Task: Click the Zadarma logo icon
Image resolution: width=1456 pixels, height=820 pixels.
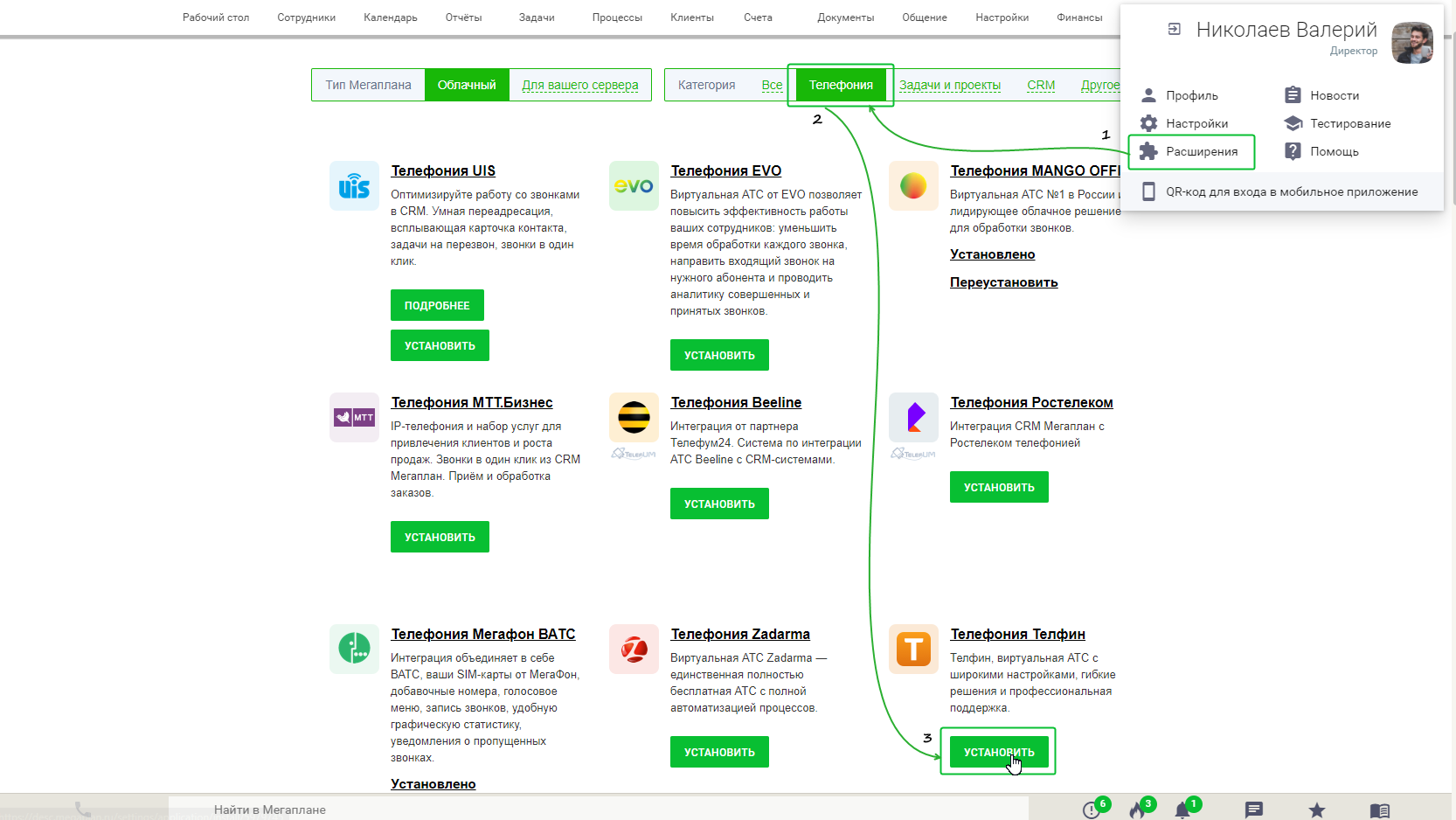Action: (x=634, y=649)
